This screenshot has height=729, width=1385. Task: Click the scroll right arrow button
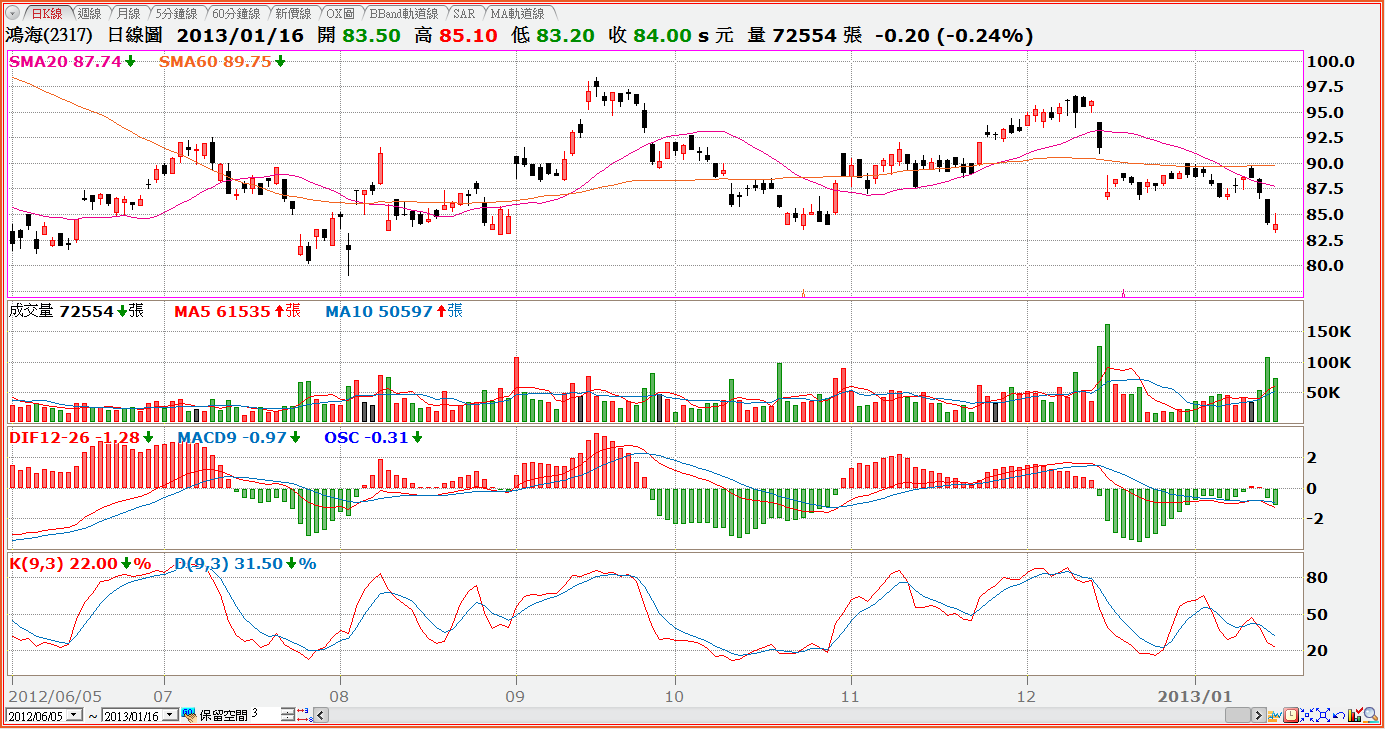click(x=1259, y=715)
